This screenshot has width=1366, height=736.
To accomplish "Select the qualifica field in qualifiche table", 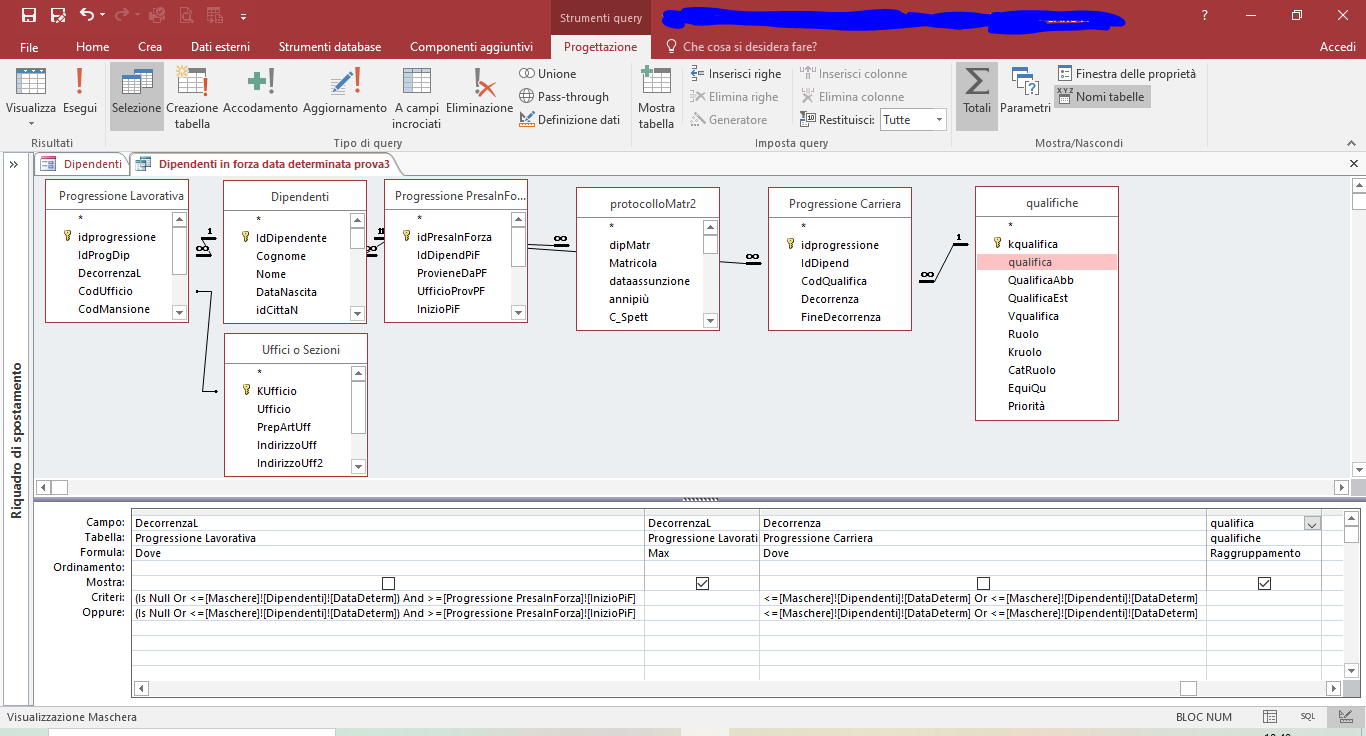I will [1046, 262].
